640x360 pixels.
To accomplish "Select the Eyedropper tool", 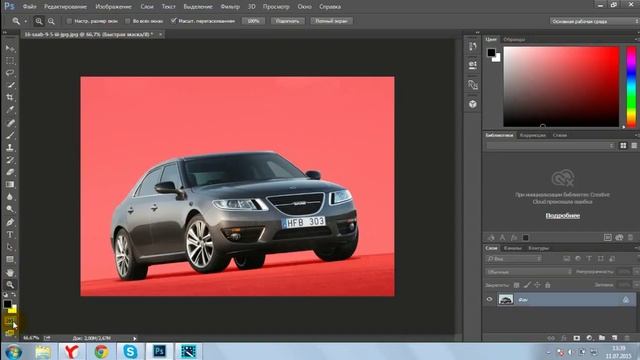I will (10, 110).
